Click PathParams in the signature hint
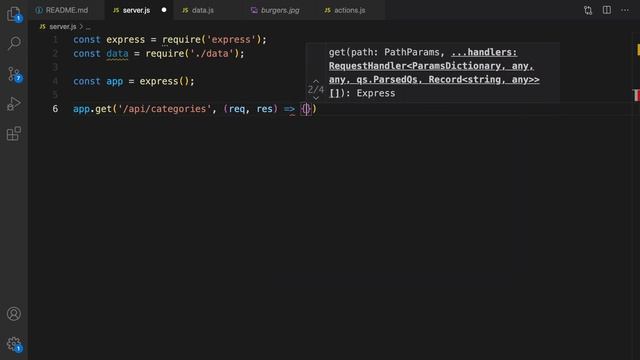Viewport: 640px width, 360px height. coord(411,52)
